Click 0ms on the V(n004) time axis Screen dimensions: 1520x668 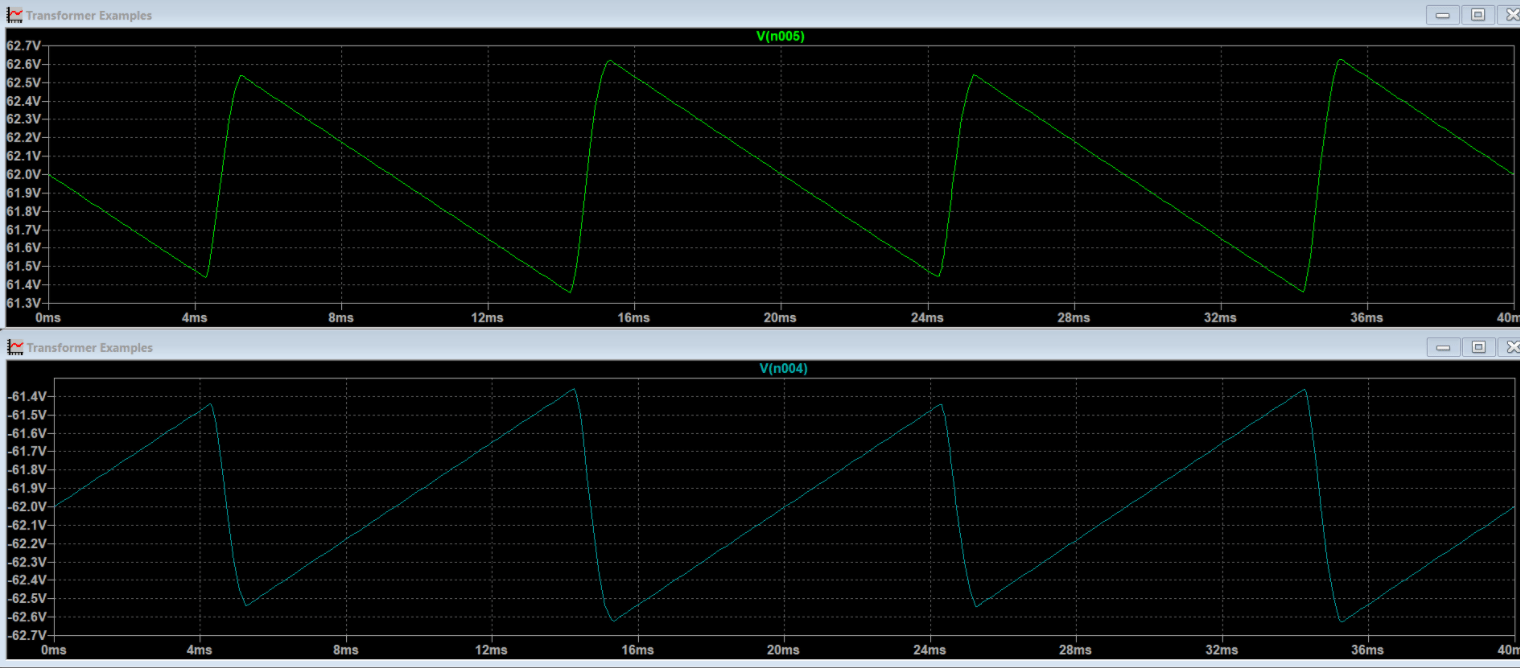click(54, 650)
